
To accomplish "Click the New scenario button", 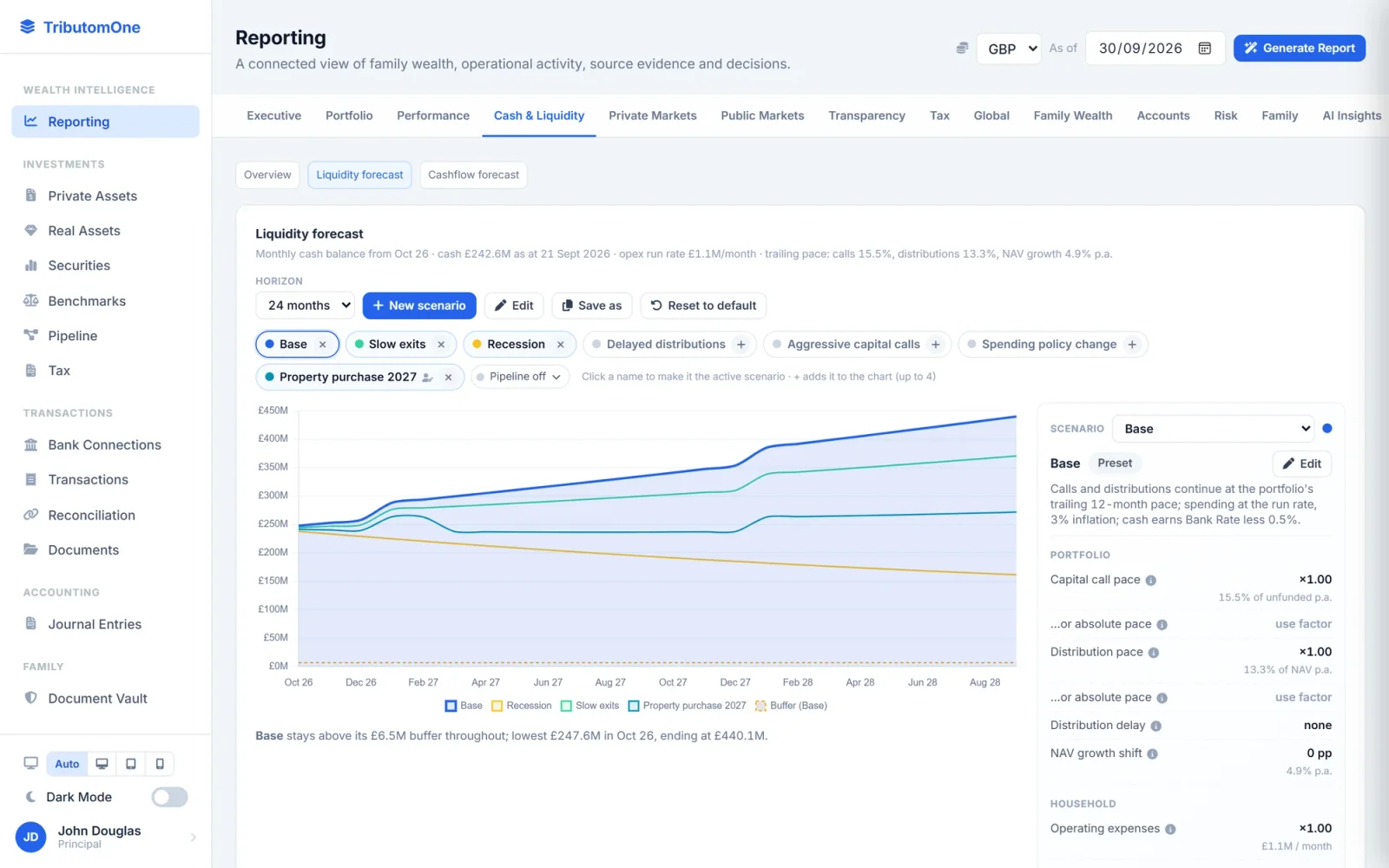I will pyautogui.click(x=419, y=306).
